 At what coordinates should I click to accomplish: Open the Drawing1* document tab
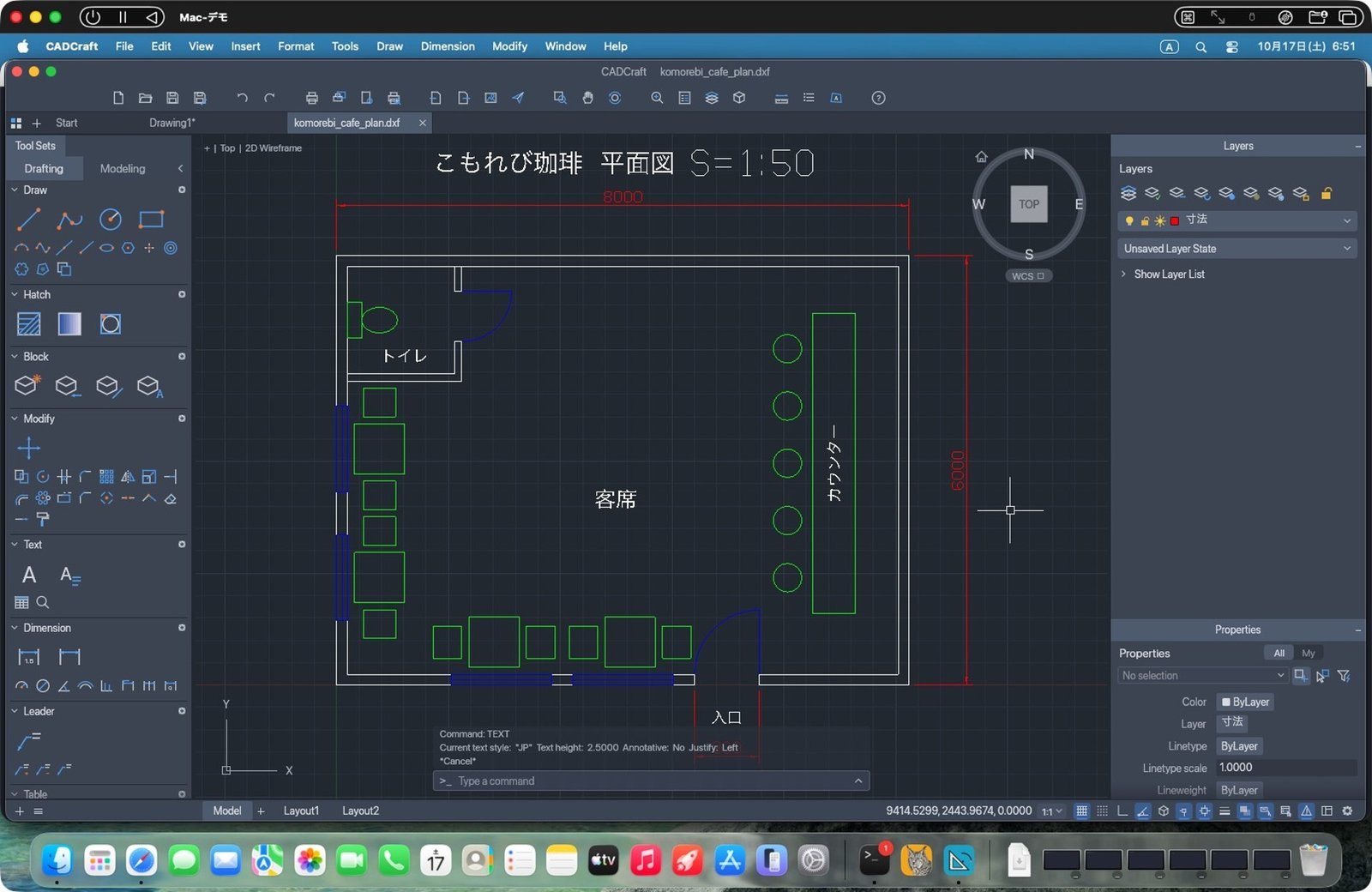point(172,123)
